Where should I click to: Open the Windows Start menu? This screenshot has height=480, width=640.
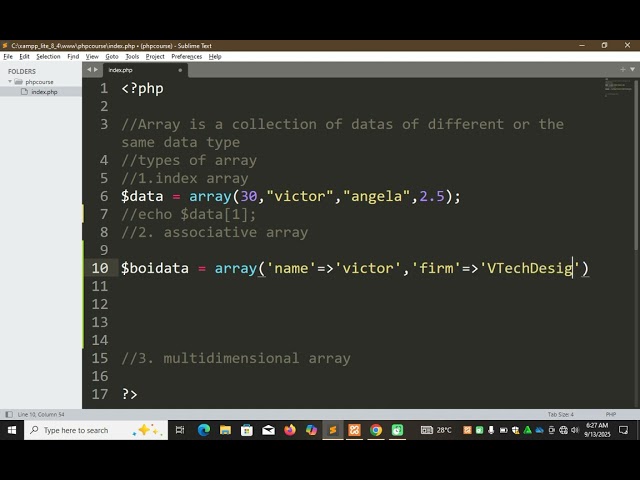click(x=12, y=430)
